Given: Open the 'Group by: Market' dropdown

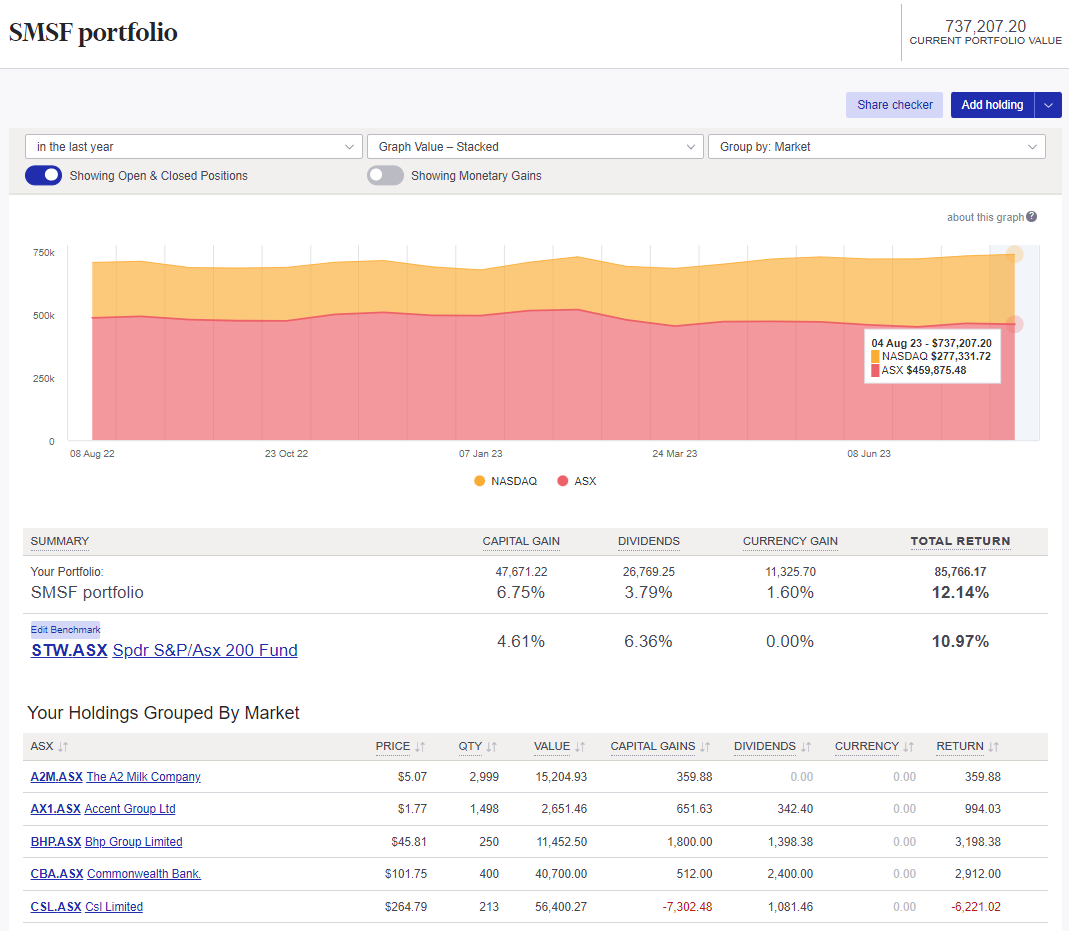Looking at the screenshot, I should pyautogui.click(x=877, y=146).
